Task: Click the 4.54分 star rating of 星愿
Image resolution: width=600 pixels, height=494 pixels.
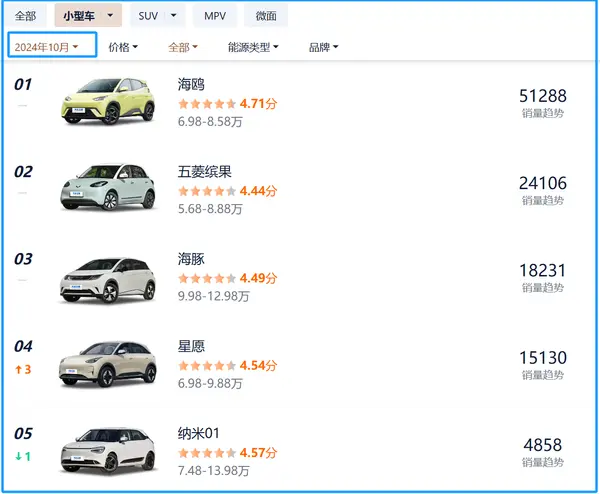Action: [227, 365]
